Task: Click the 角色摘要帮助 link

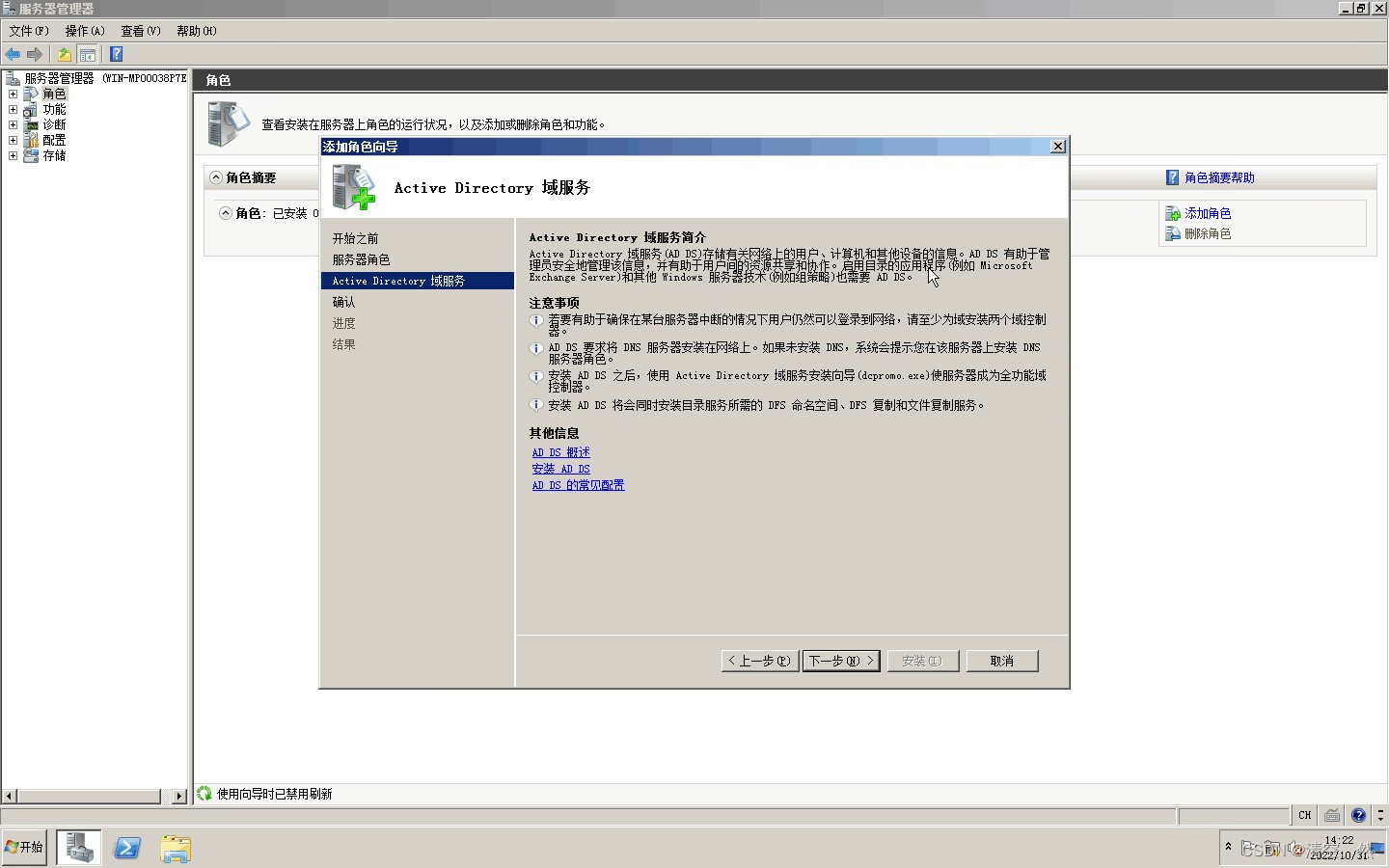Action: [x=1219, y=177]
